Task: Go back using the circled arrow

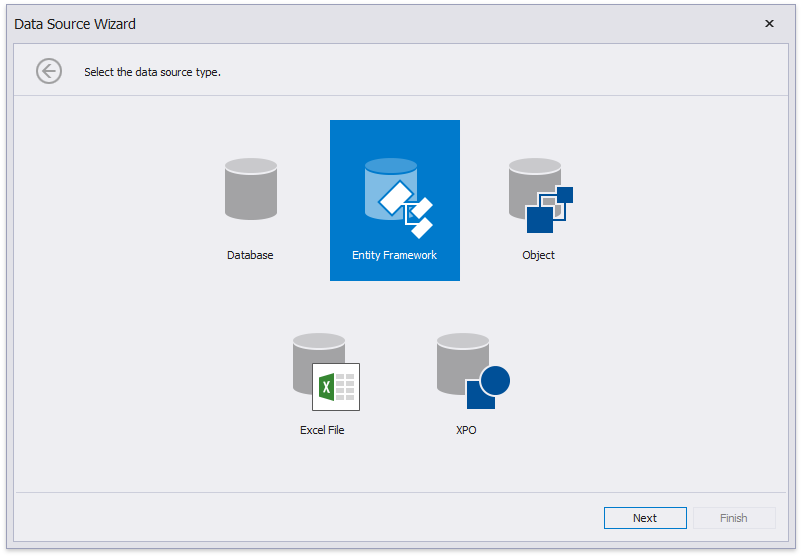Action: 49,71
